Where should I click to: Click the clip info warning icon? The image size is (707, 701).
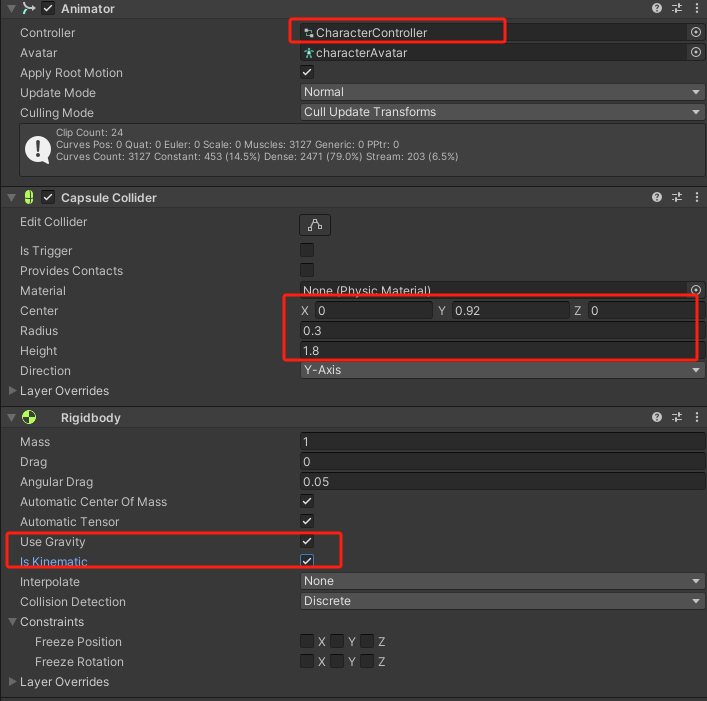[x=38, y=150]
